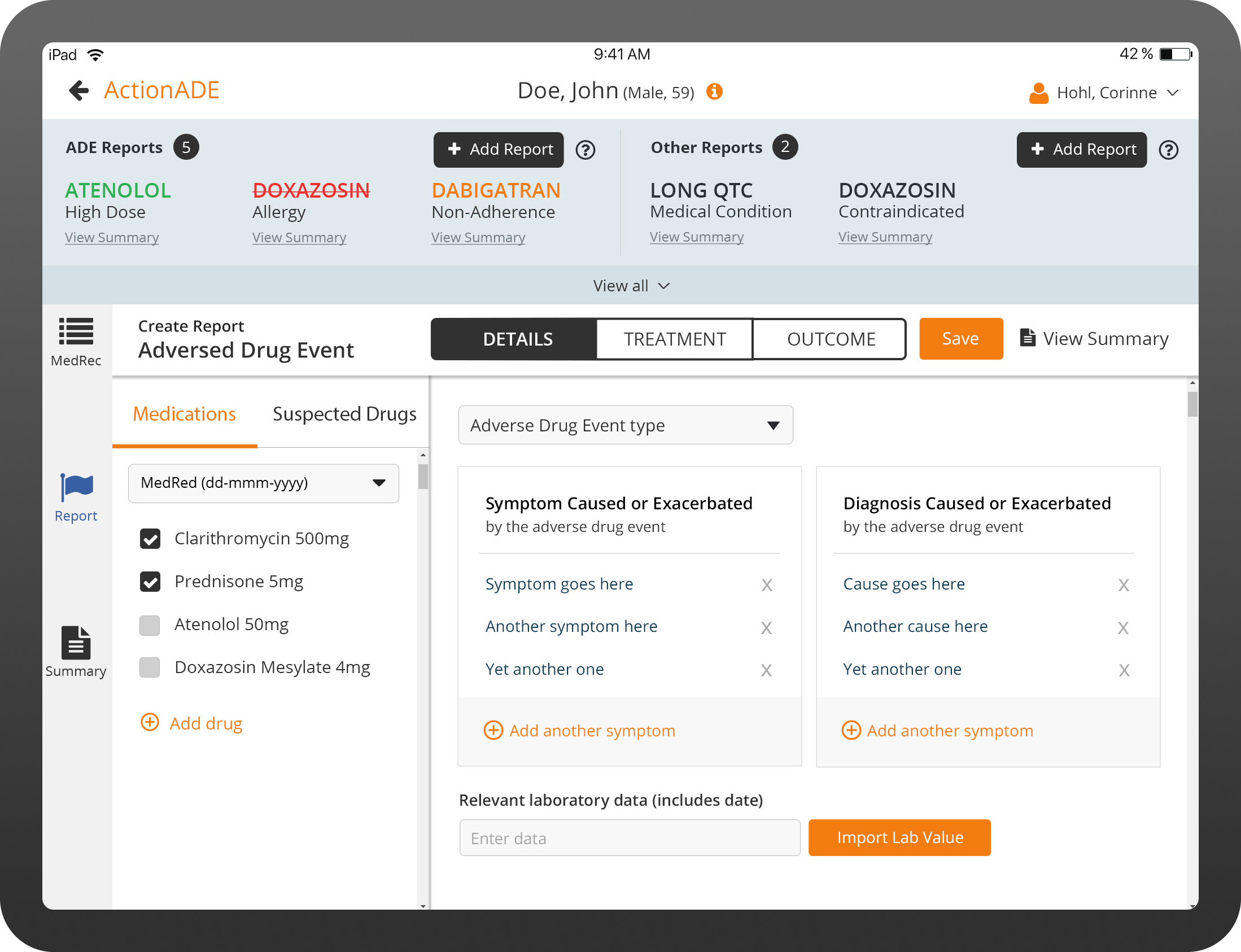Click the ADE Reports count badge 5
This screenshot has height=952, width=1241.
(186, 147)
